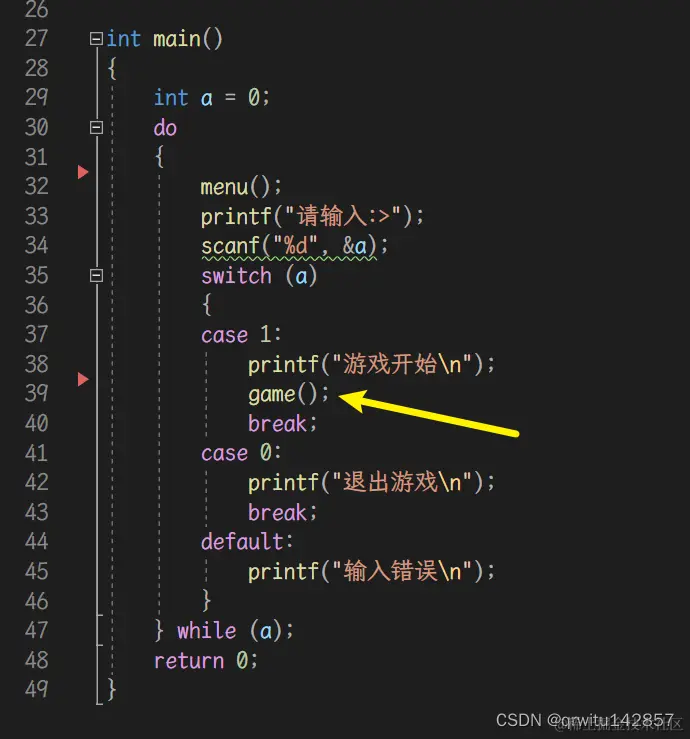Collapse the switch (a) fold box

point(96,275)
